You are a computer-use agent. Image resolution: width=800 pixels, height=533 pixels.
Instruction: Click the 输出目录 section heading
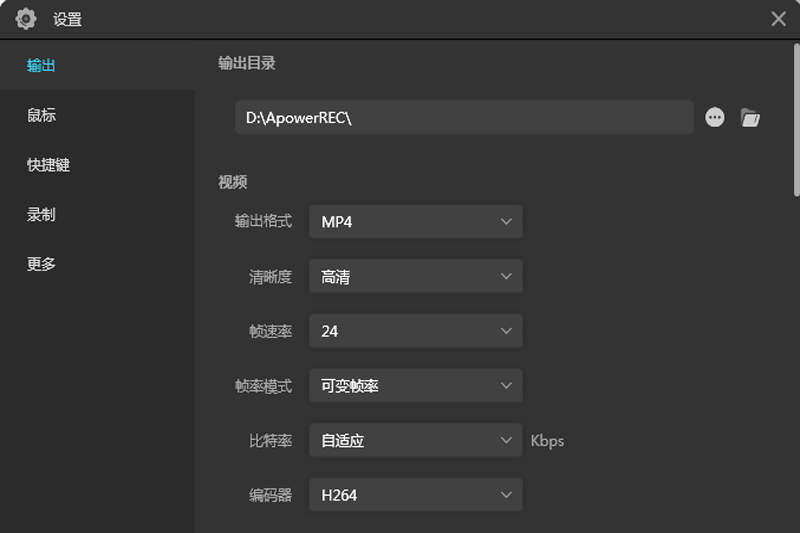(x=247, y=63)
